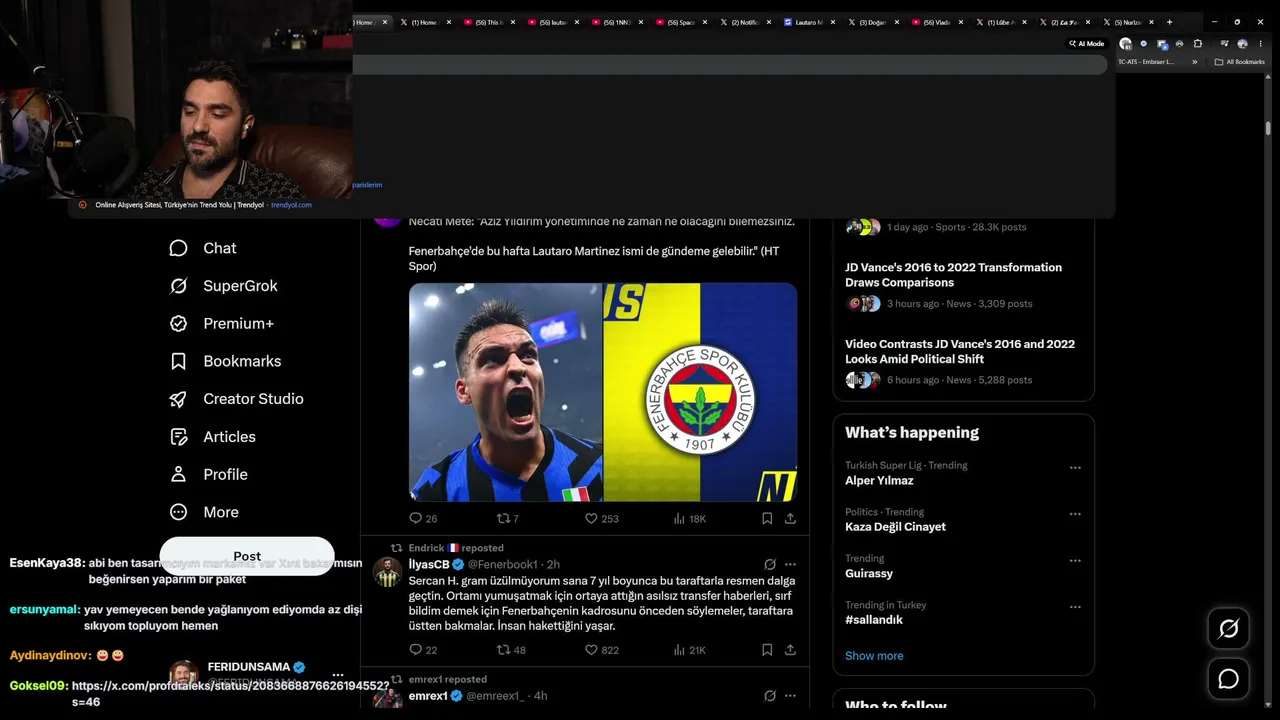Open the browser Extensions puzzle icon
Image resolution: width=1280 pixels, height=720 pixels.
1198,44
